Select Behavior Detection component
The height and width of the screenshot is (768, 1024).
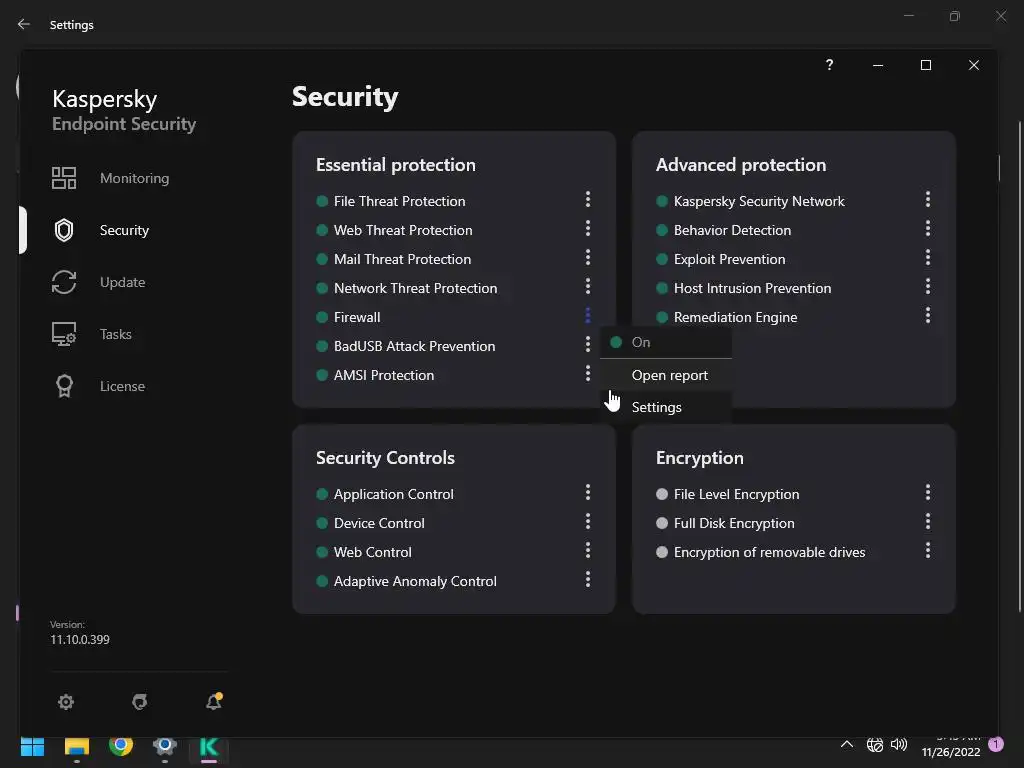click(x=732, y=230)
